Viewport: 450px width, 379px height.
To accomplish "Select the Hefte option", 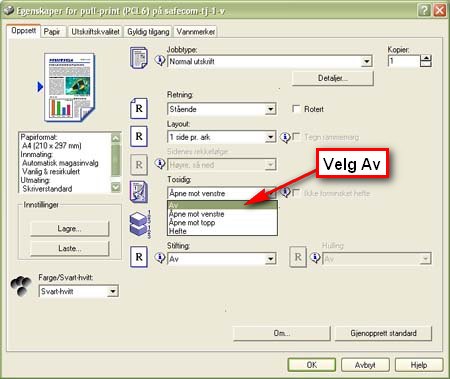I will [x=222, y=231].
